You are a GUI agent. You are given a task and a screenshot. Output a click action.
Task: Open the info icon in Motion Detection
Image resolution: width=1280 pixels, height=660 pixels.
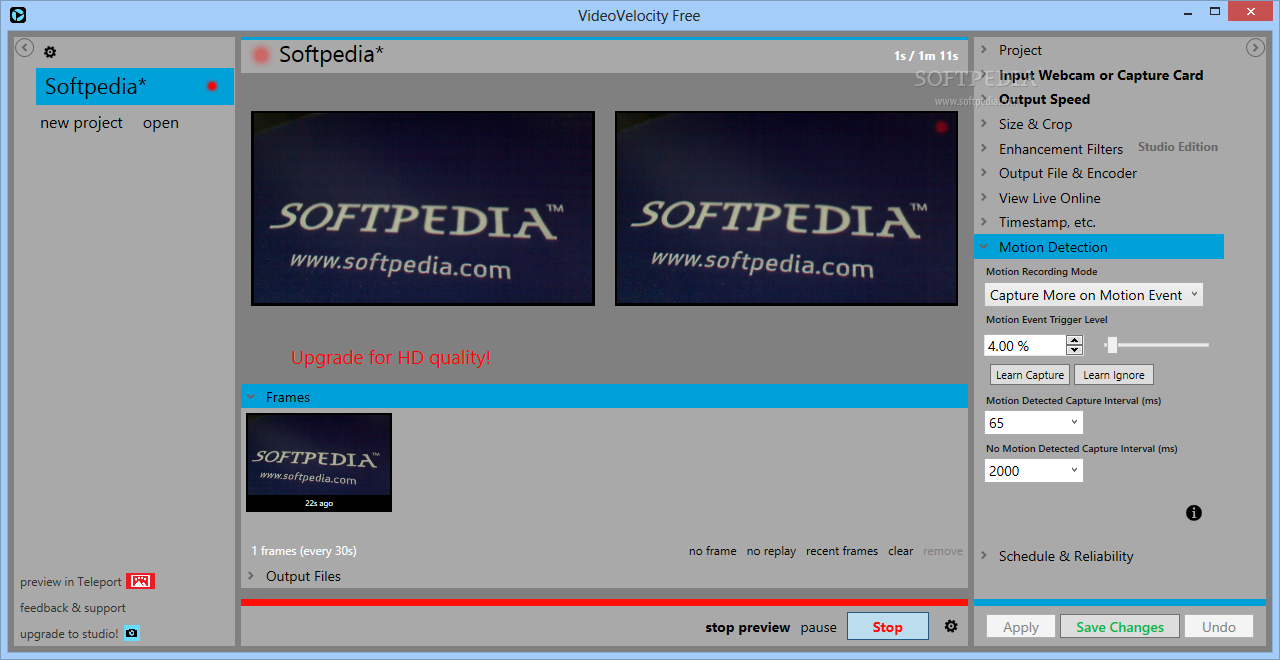(x=1194, y=513)
